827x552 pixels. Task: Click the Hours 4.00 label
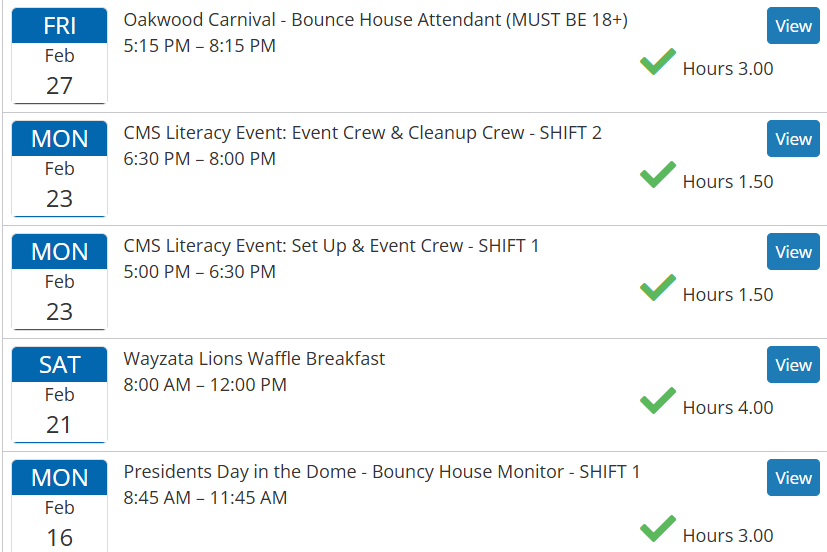tap(727, 408)
